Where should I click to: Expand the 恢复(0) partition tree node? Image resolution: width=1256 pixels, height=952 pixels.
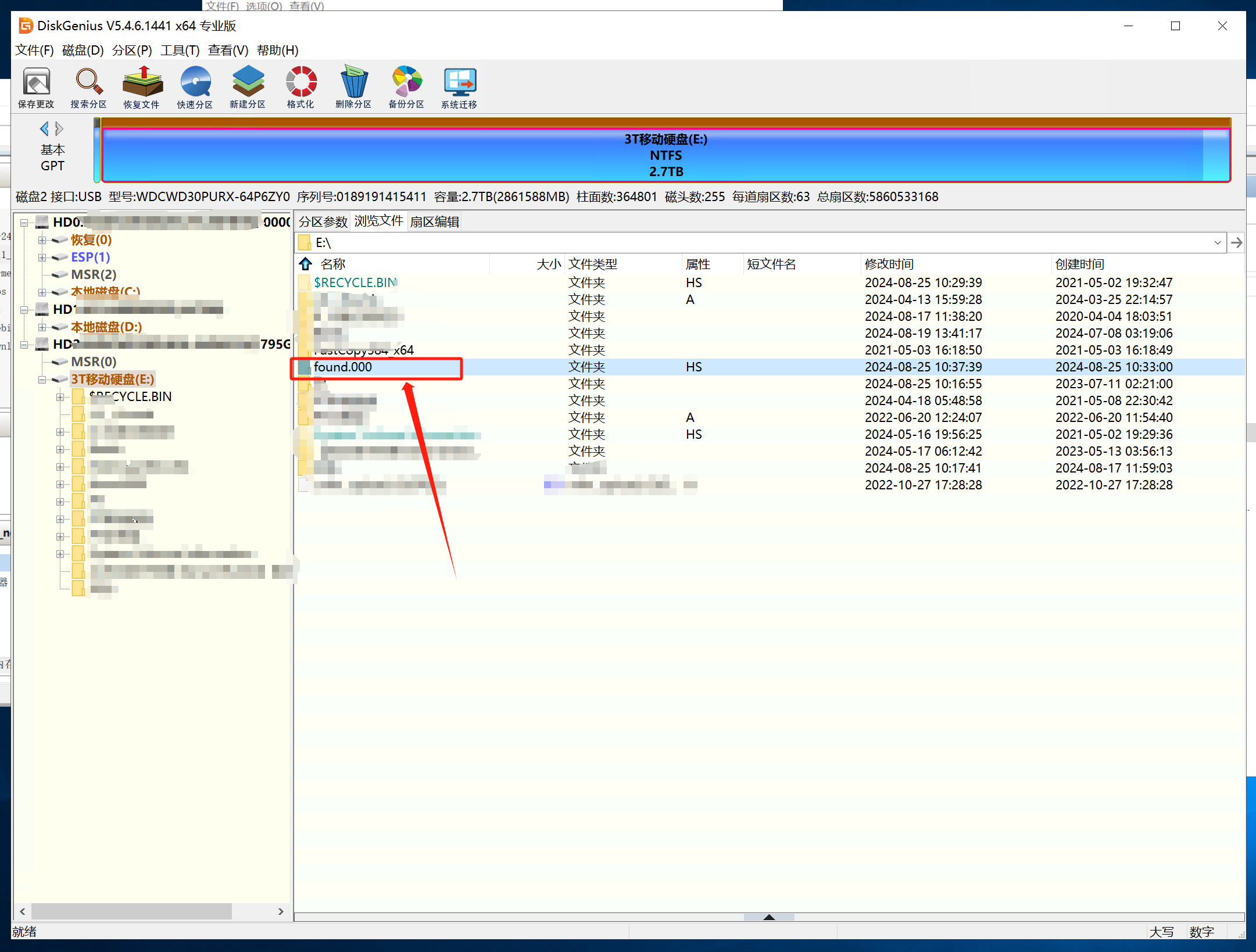pyautogui.click(x=42, y=240)
